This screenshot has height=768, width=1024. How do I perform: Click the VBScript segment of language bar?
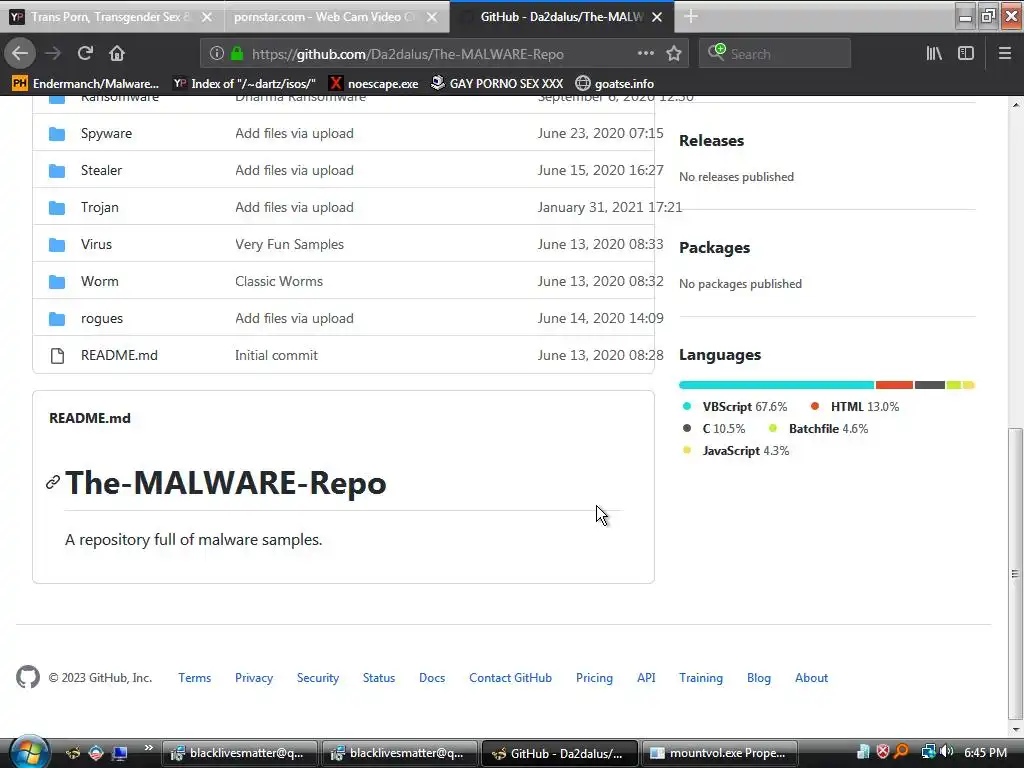776,385
